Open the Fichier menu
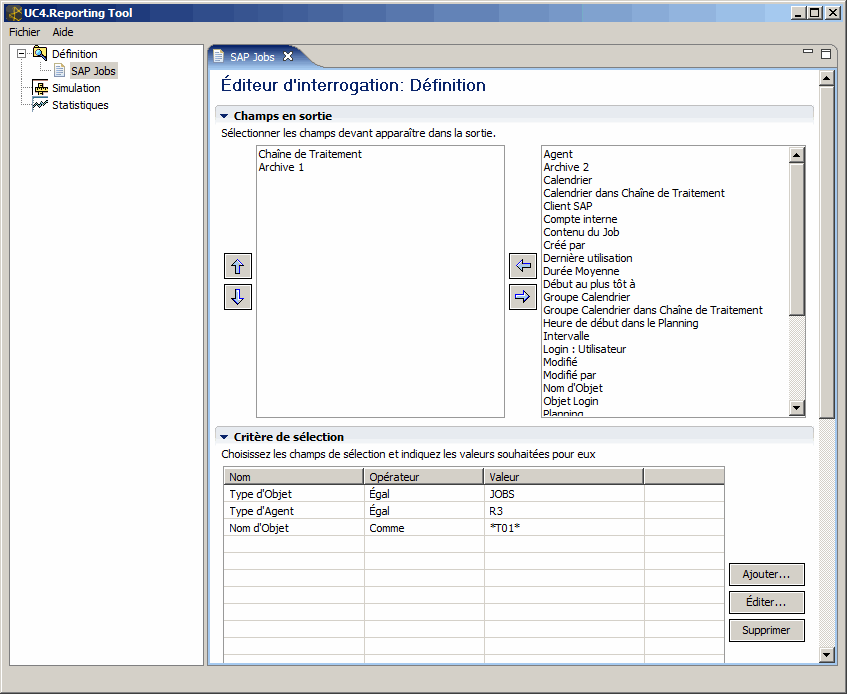The height and width of the screenshot is (694, 847). (x=24, y=32)
